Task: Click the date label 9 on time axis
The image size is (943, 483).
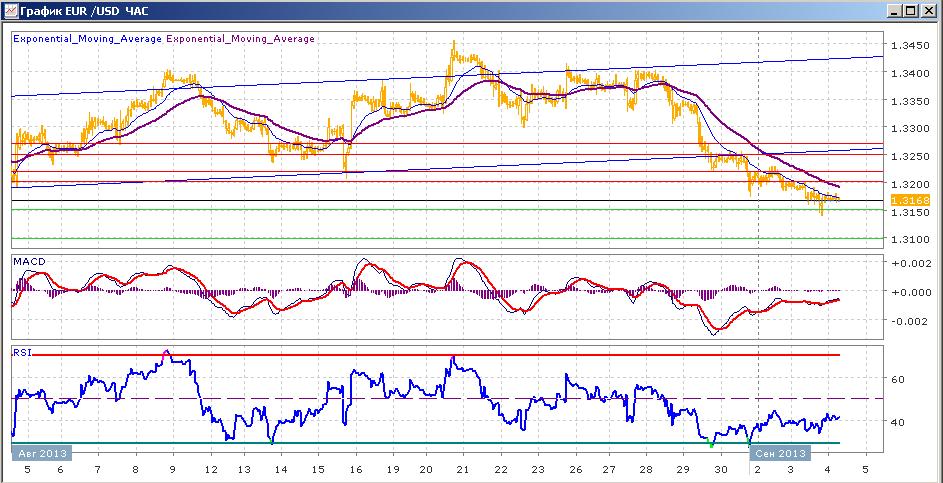Action: tap(173, 469)
